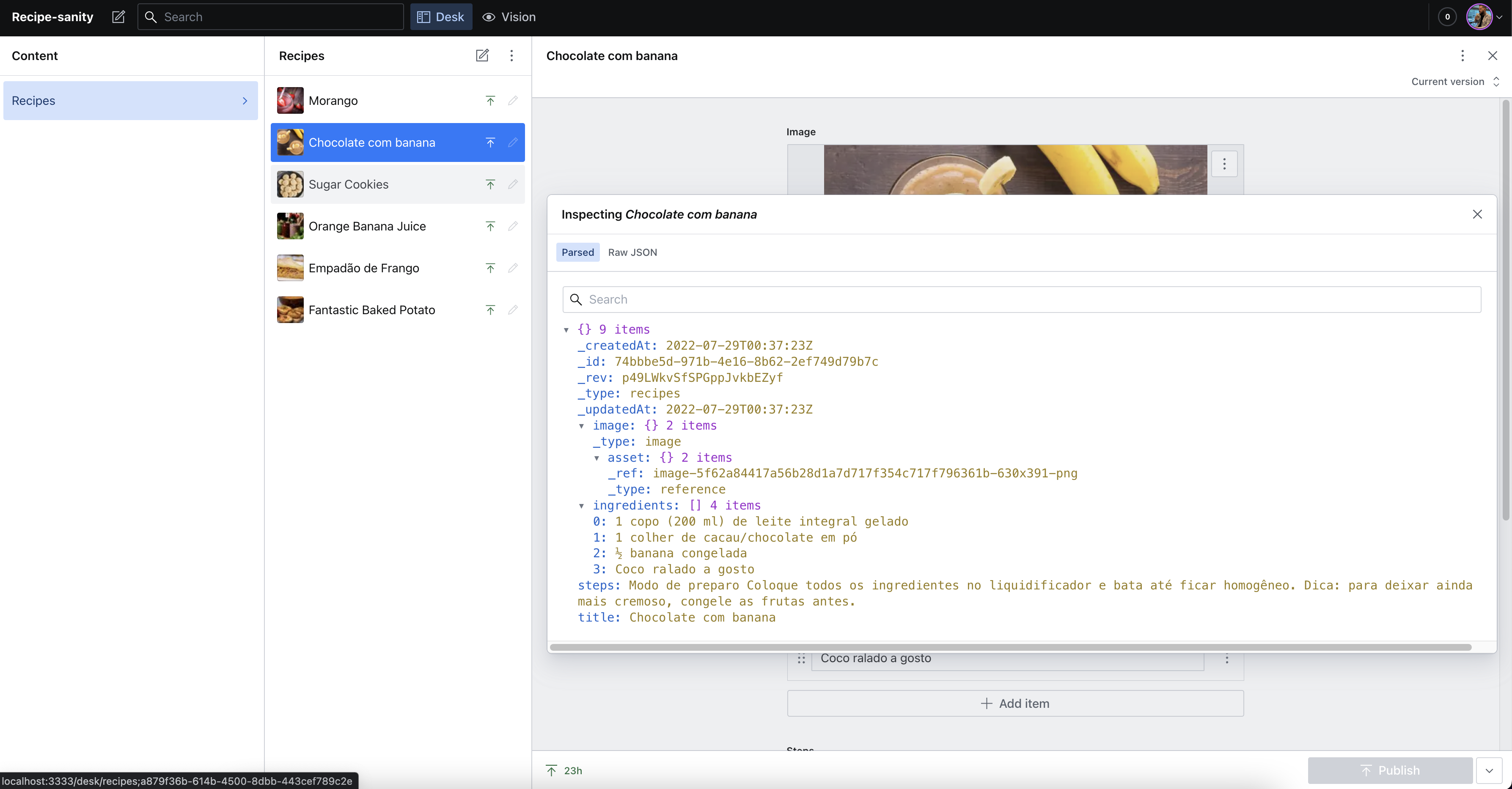Click the new document pencil icon in top bar

pos(118,17)
